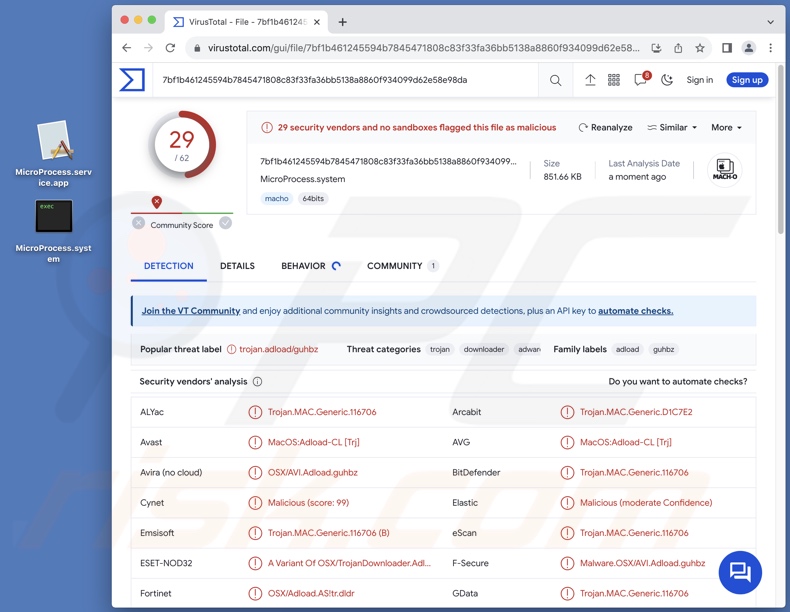Click the VirusTotal logo icon
Screen dimensions: 790x612
point(132,80)
